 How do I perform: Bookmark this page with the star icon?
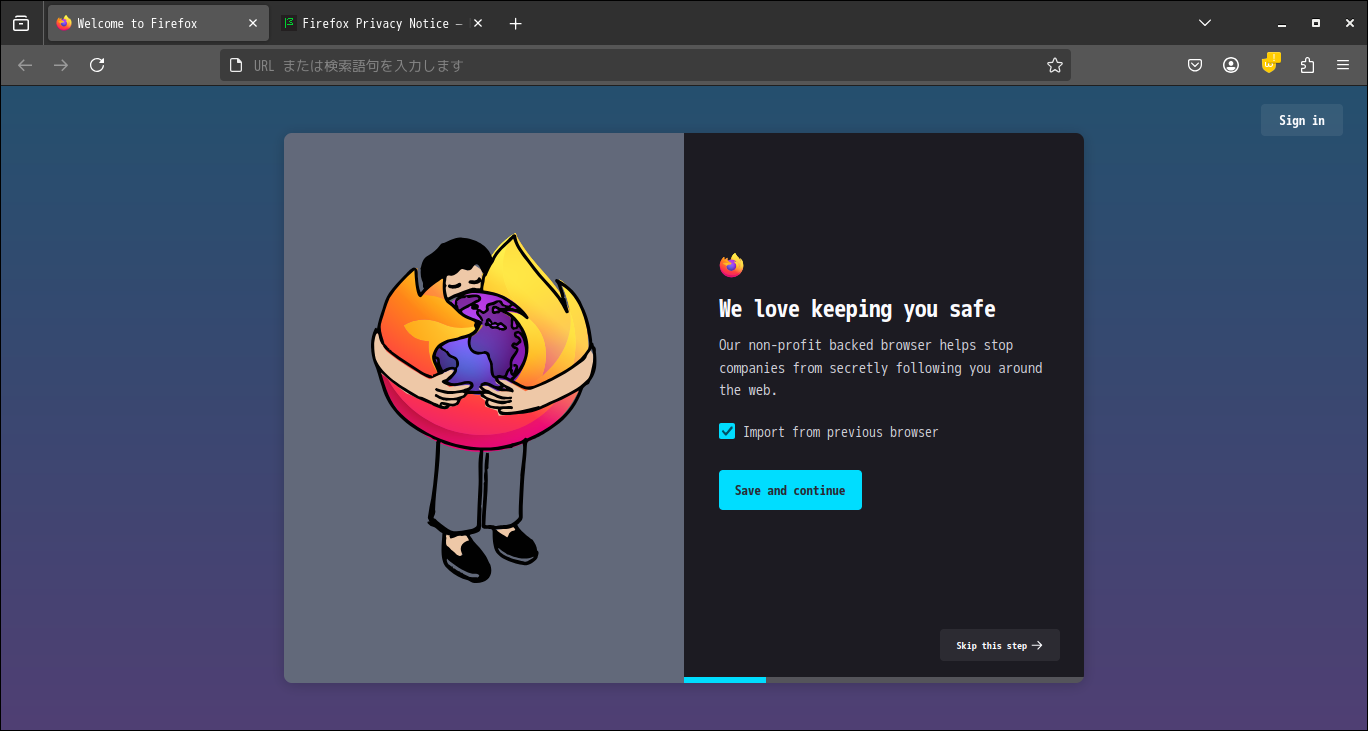[1054, 64]
